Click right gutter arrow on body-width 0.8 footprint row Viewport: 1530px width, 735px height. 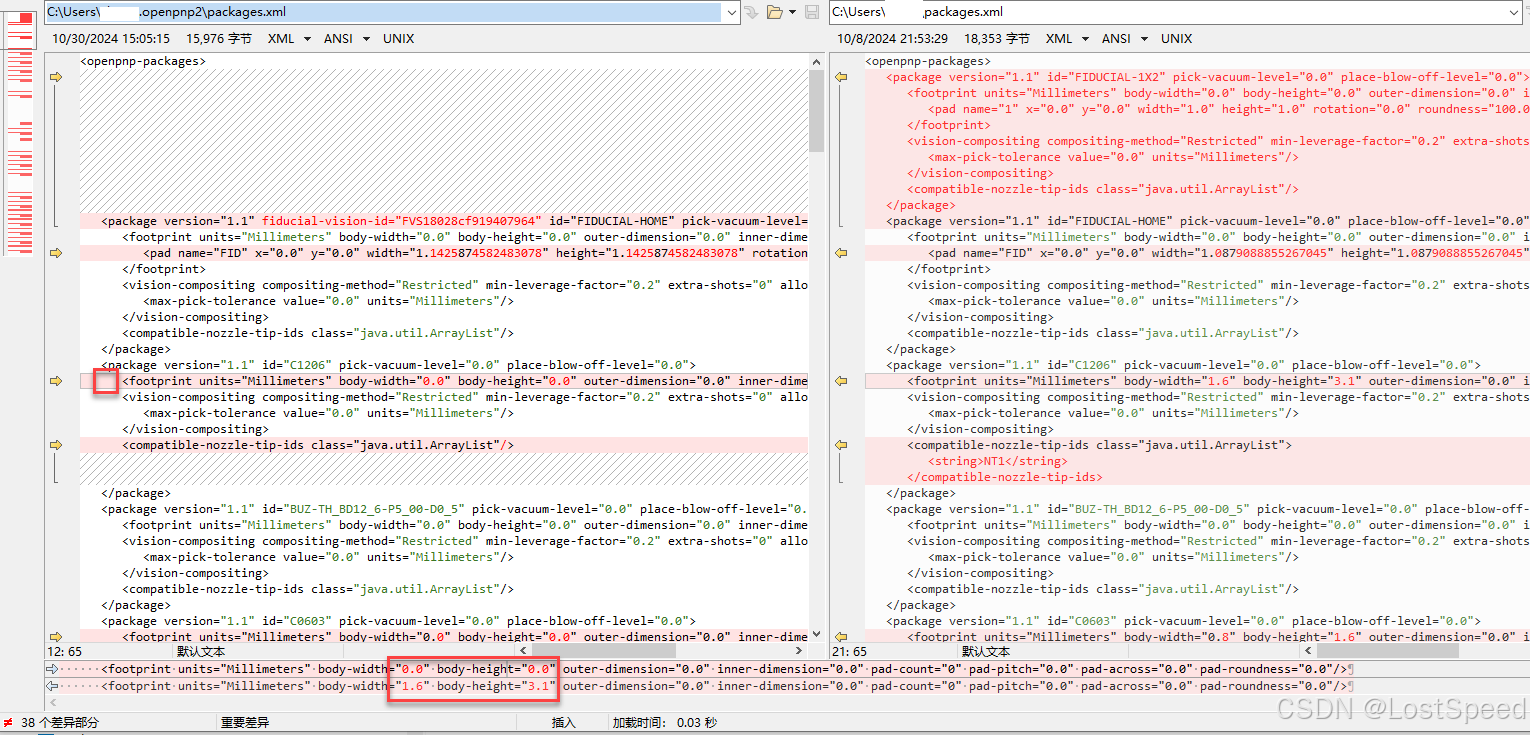(842, 637)
